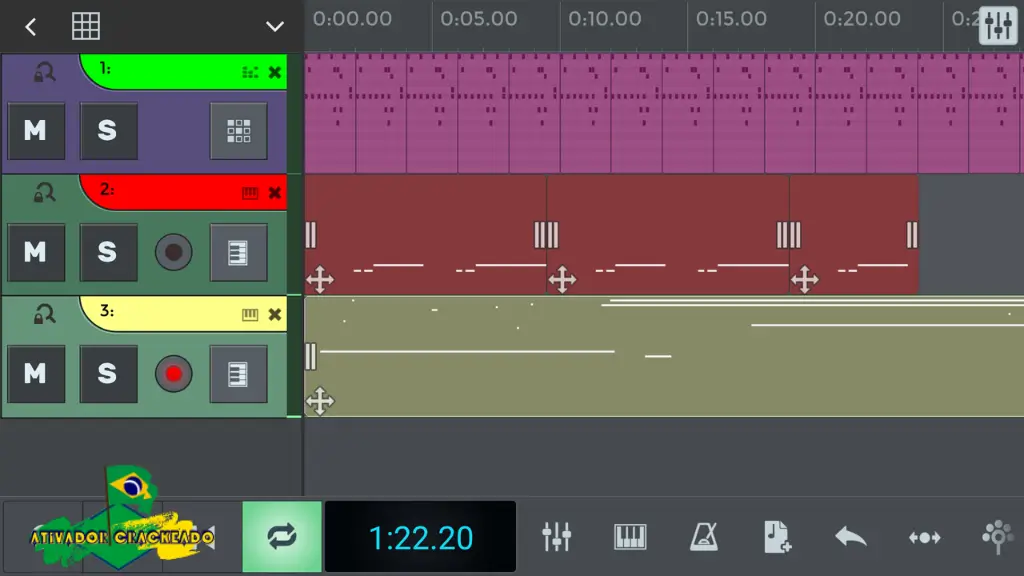Grab move handle of track 2's first clip
This screenshot has height=576, width=1024.
320,280
